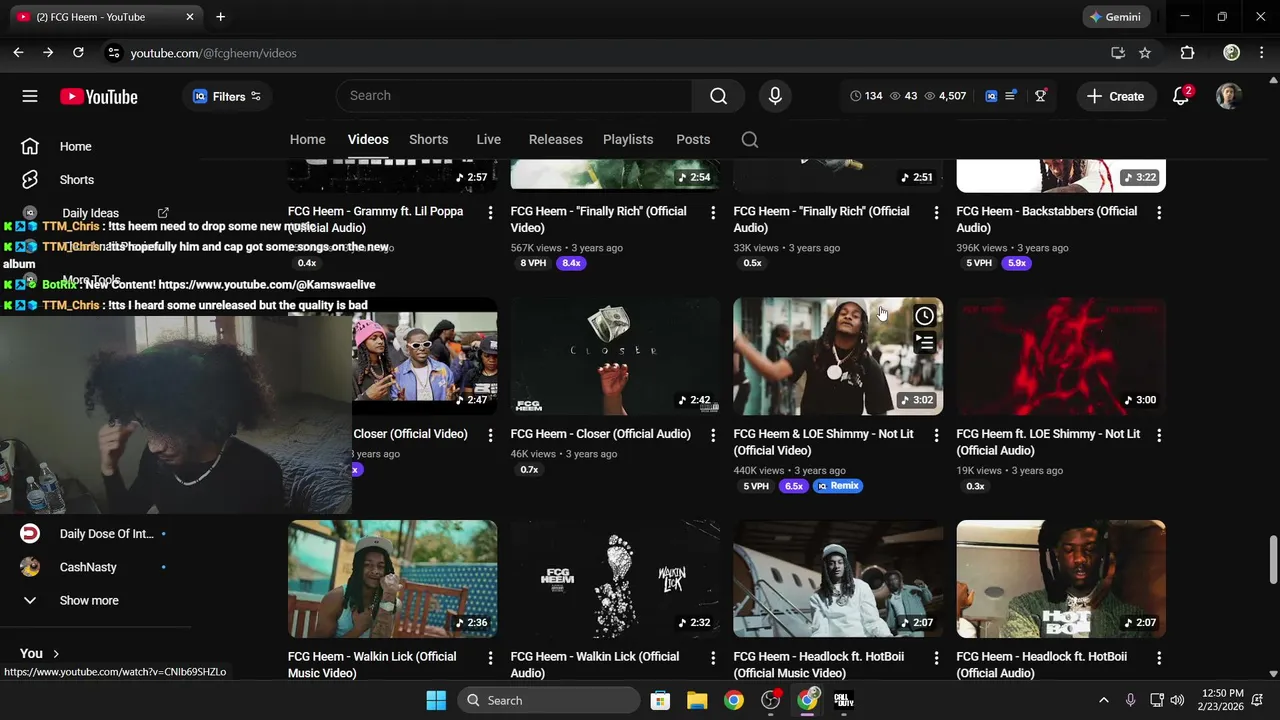Open FCG Heem Backstabbers Official Audio title

point(1047,219)
